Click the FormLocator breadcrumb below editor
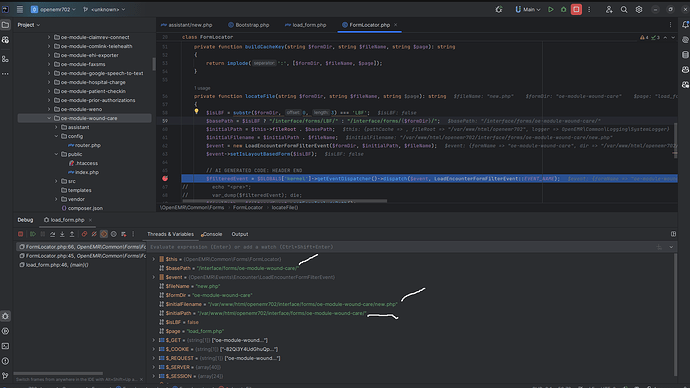The height and width of the screenshot is (388, 690). 248,208
